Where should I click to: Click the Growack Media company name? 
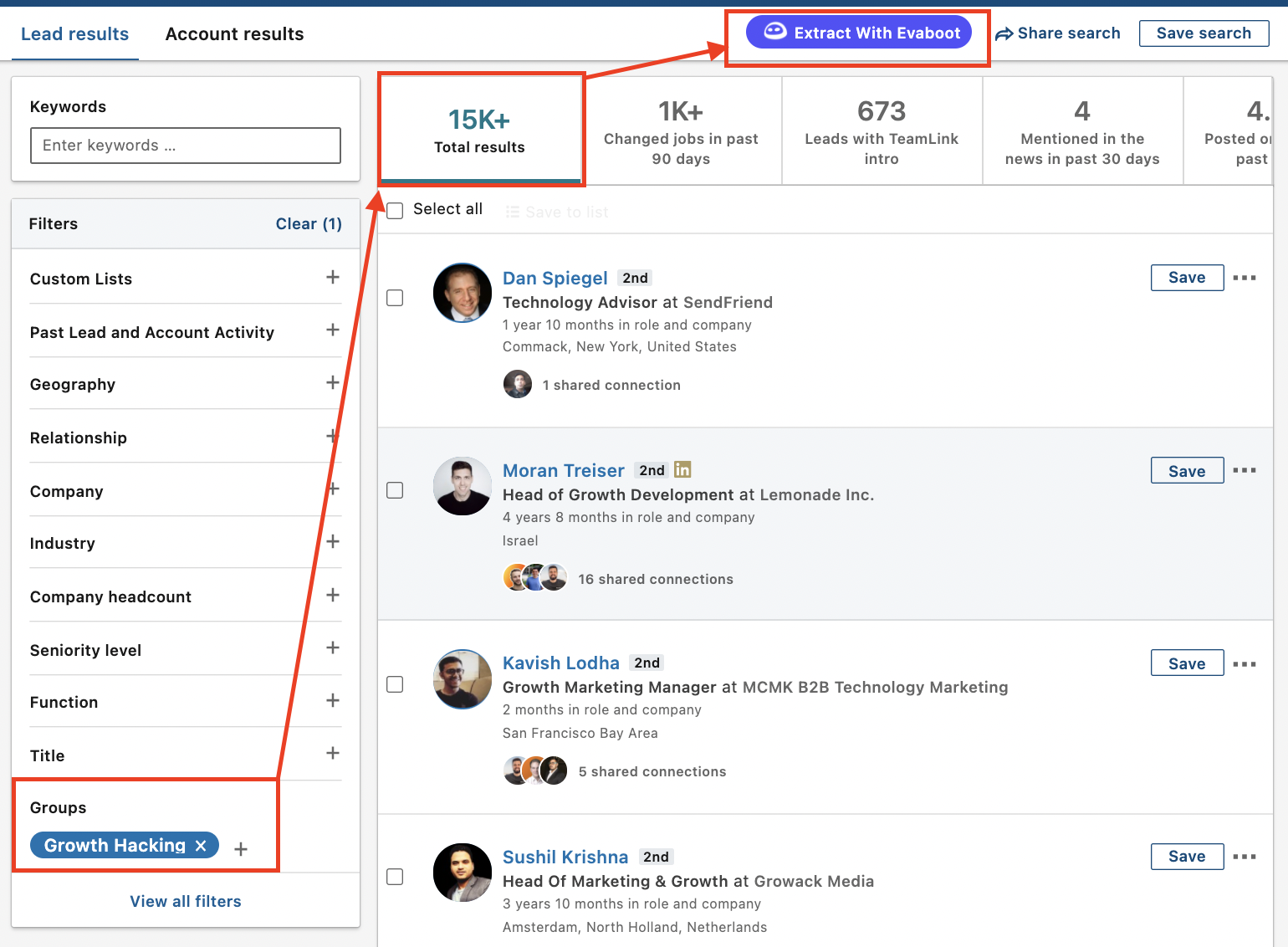click(814, 881)
